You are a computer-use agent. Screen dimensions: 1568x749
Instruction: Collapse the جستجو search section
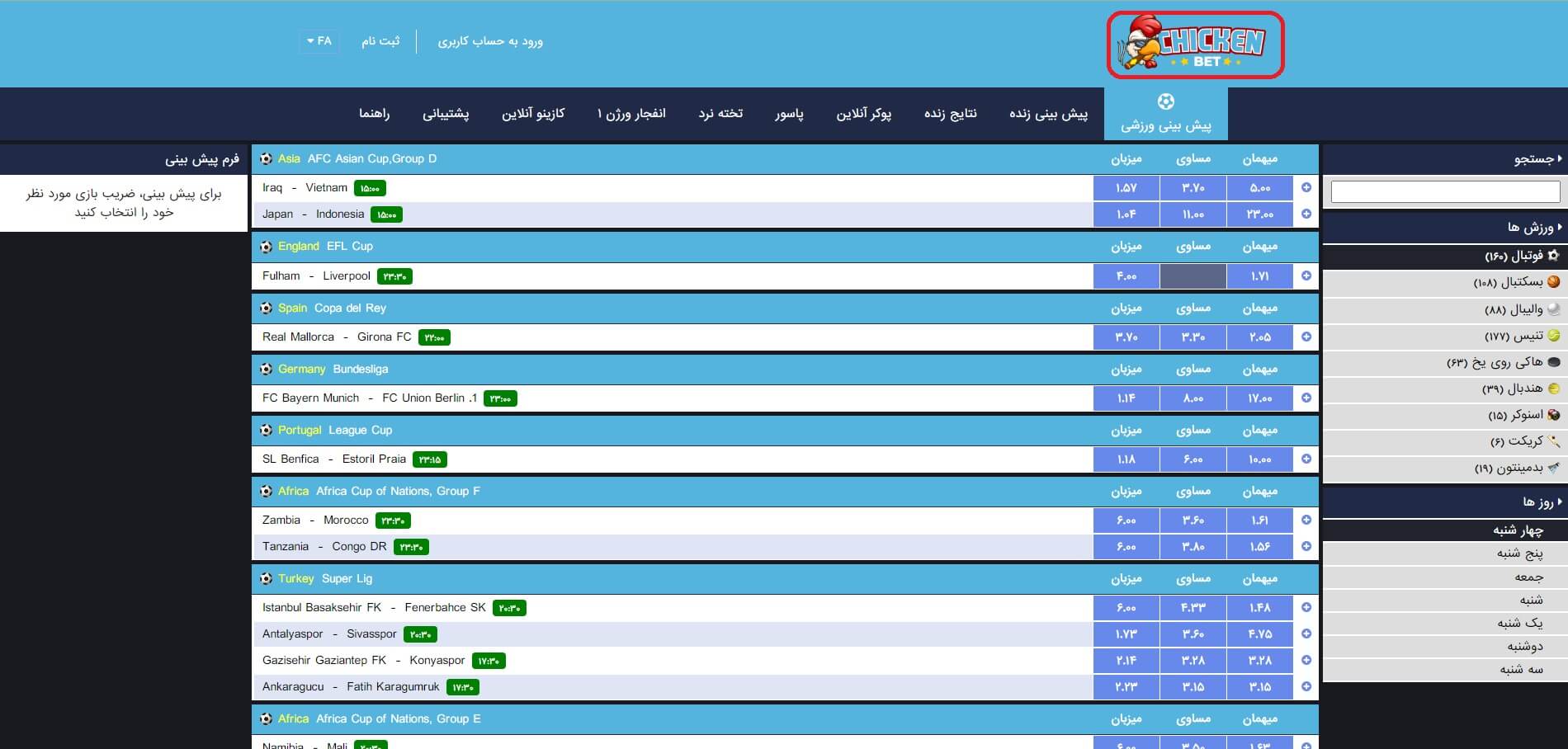tap(1445, 158)
